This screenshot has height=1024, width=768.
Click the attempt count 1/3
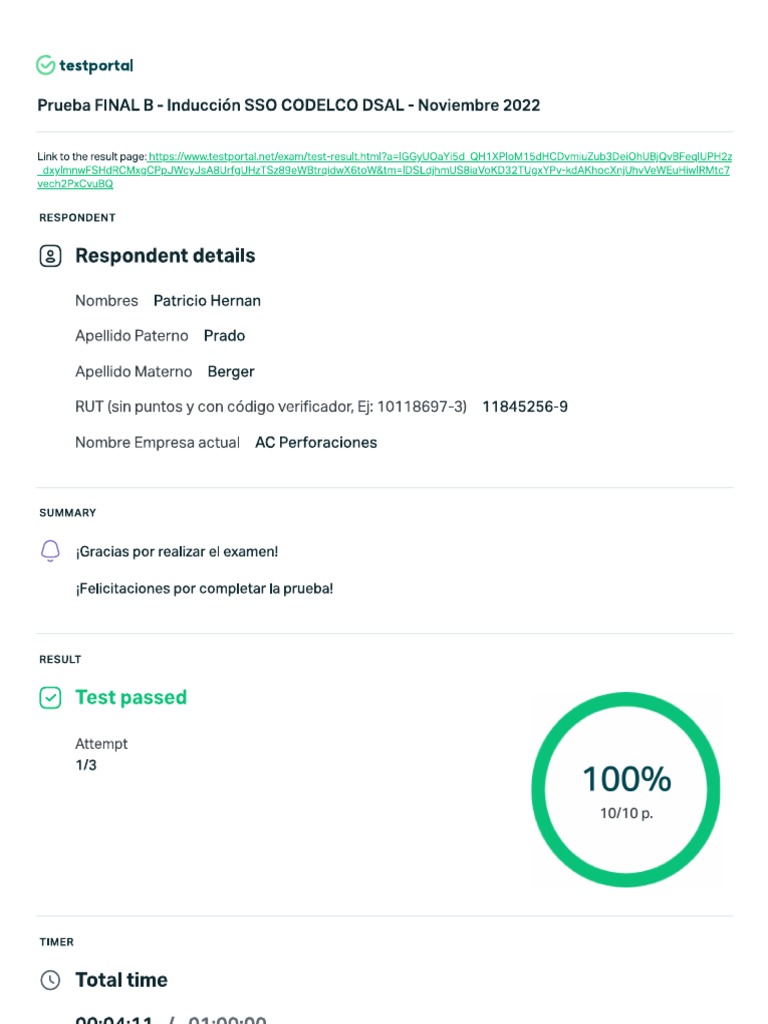click(x=86, y=766)
